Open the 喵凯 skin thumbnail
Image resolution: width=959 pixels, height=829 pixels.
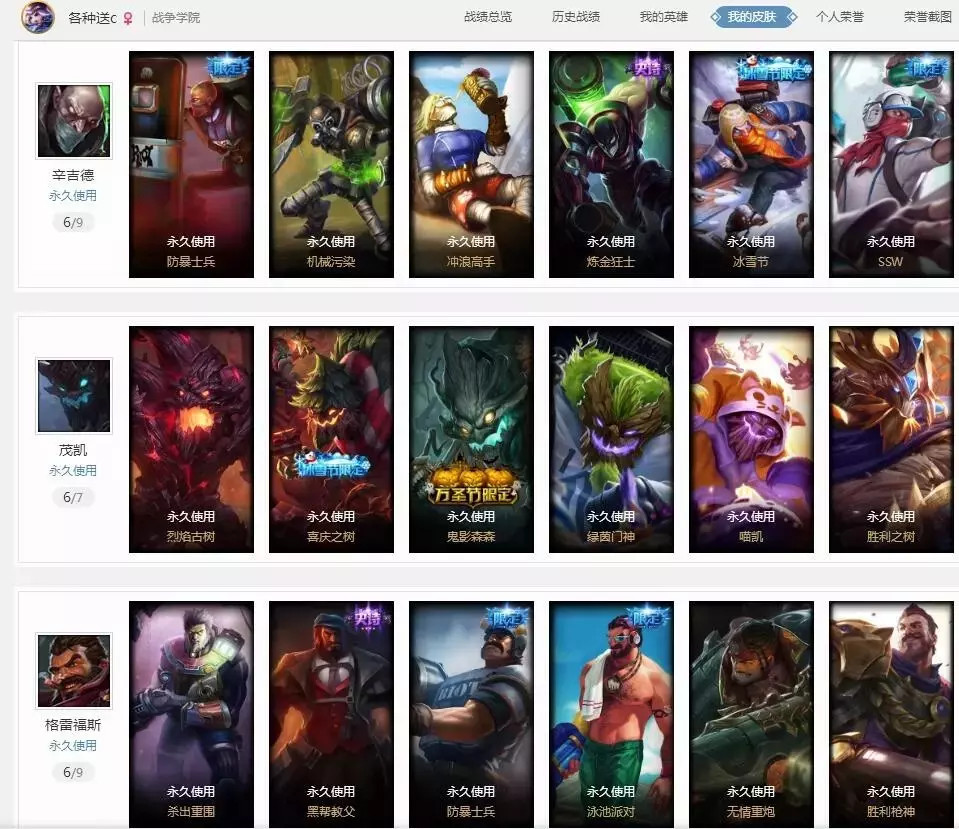click(x=752, y=439)
